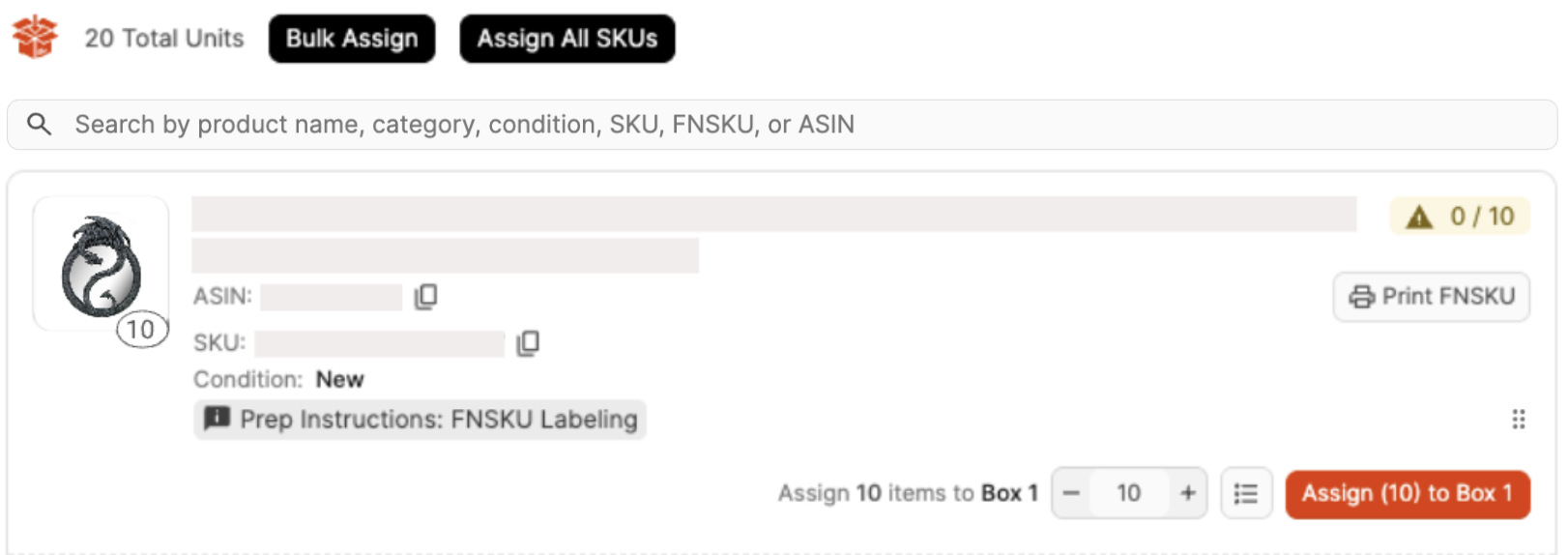
Task: Click the 10 units badge on thumbnail
Action: coord(142,330)
